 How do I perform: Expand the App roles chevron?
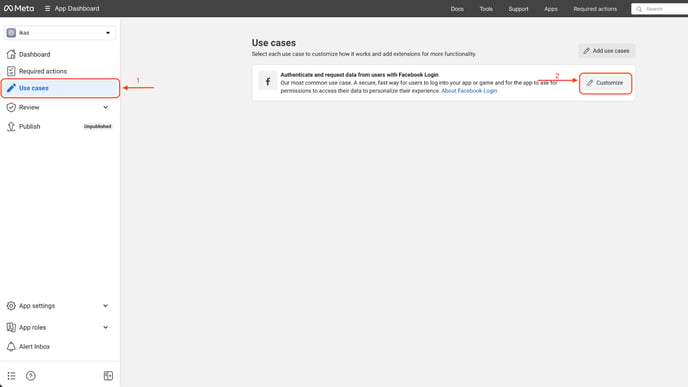pos(105,327)
